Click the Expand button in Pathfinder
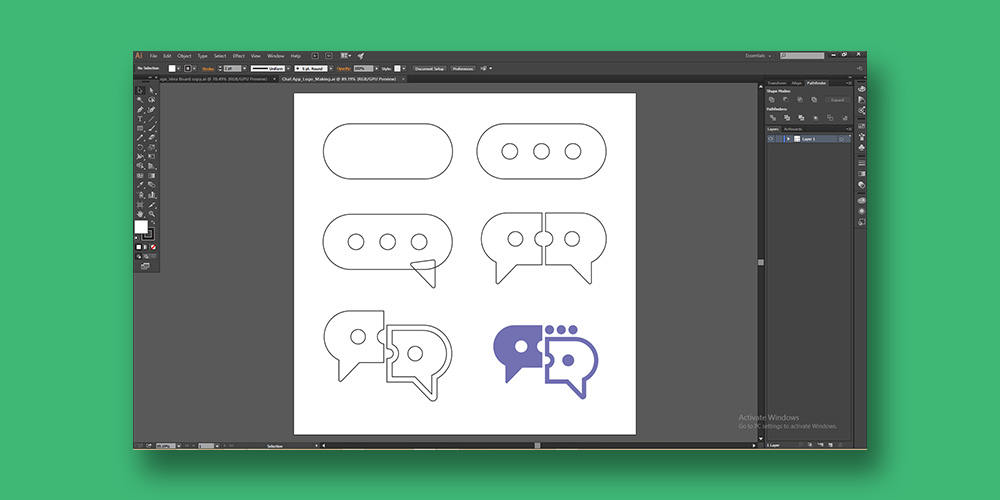The height and width of the screenshot is (500, 1000). pos(837,100)
